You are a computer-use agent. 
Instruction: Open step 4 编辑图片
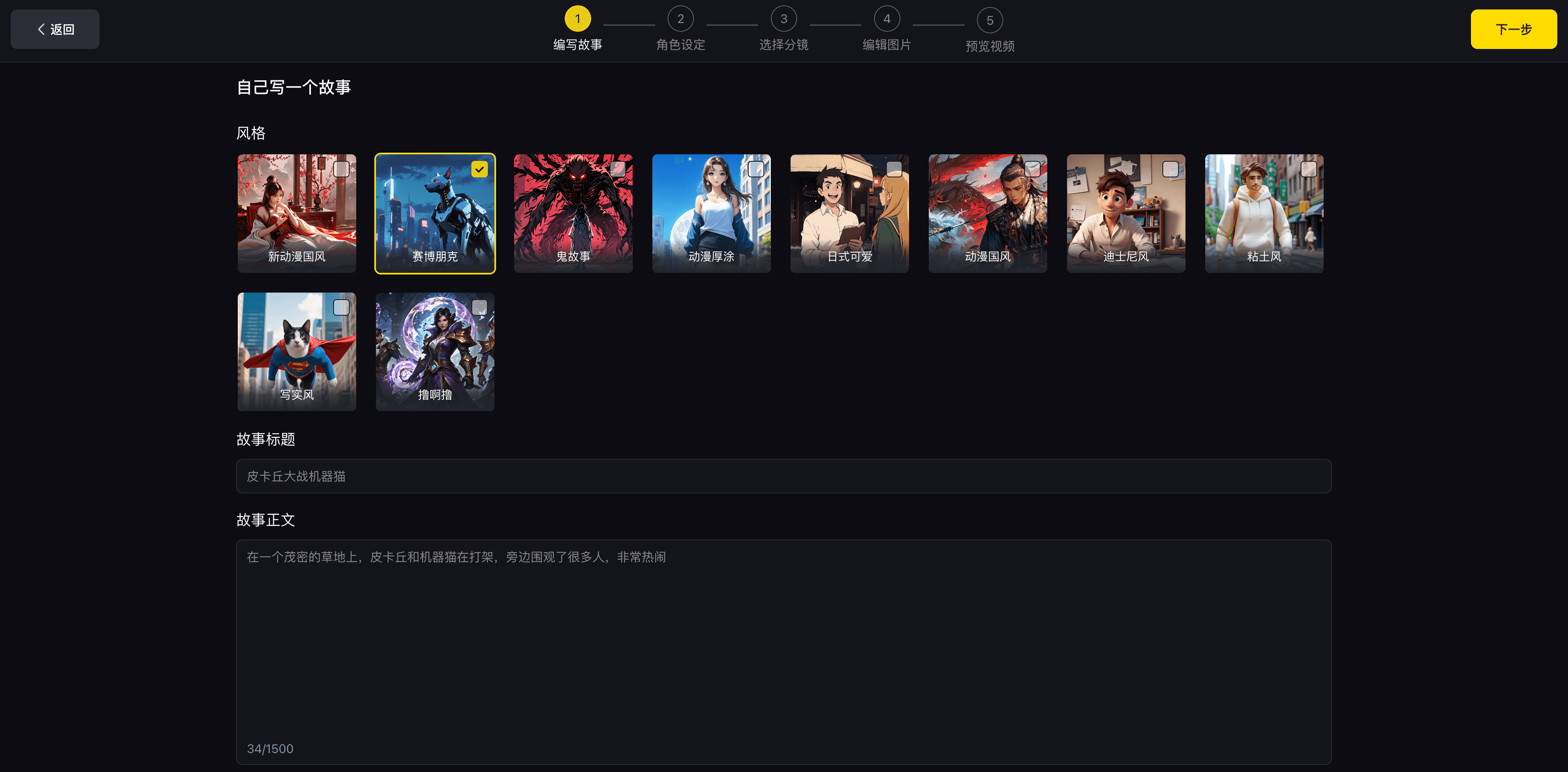tap(886, 19)
